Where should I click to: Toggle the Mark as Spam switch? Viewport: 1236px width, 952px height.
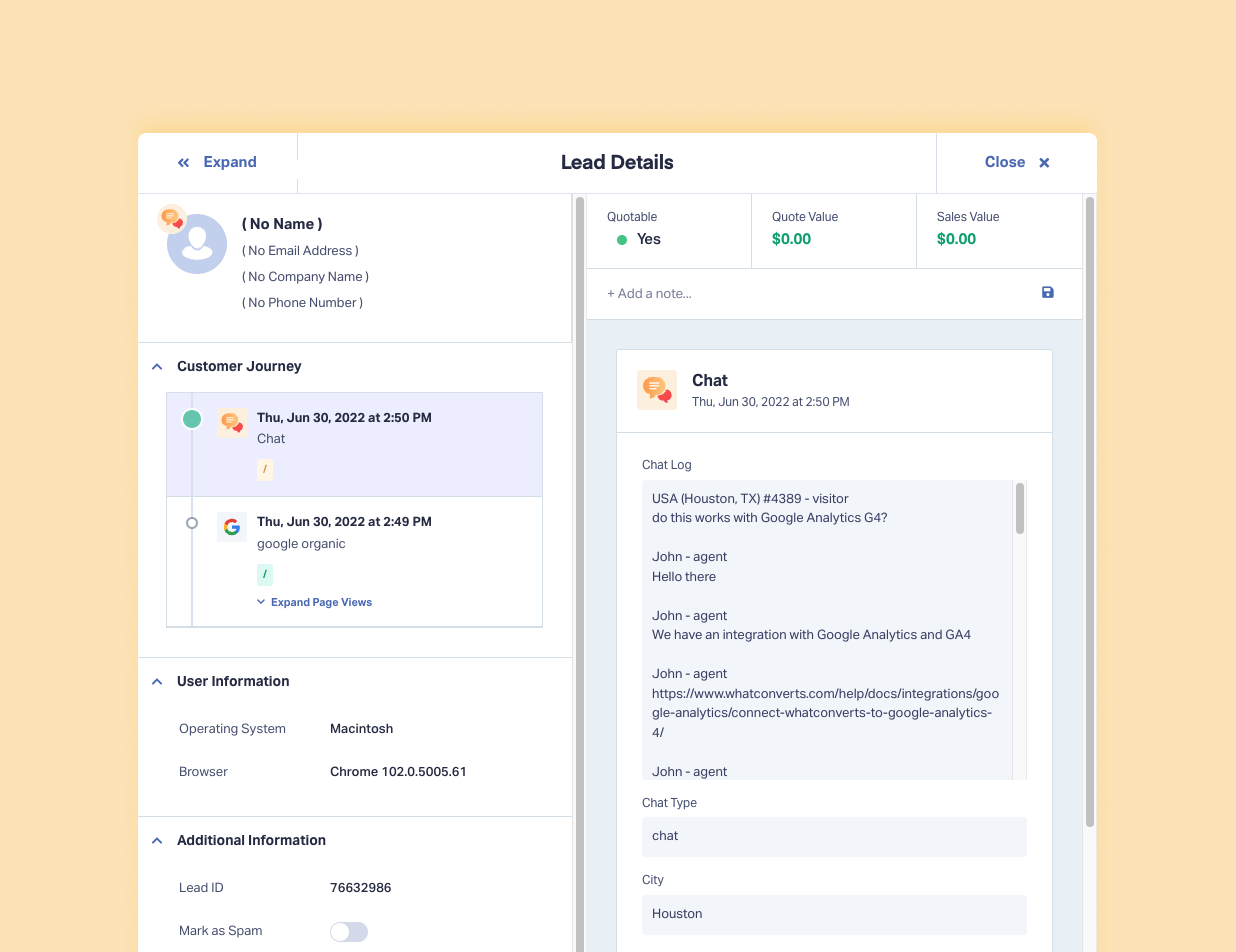[349, 931]
